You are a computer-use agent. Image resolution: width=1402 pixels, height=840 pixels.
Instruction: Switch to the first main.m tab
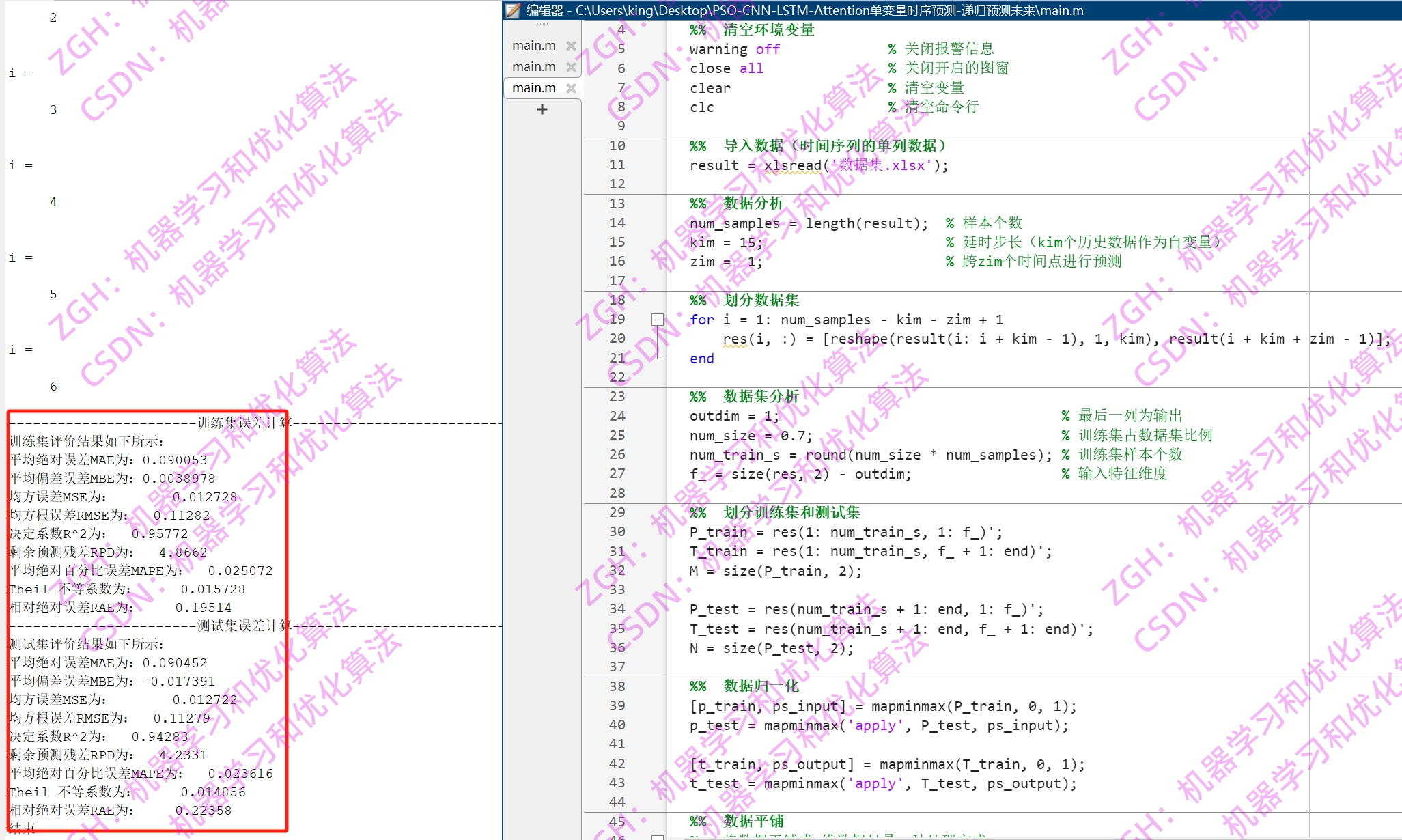tap(533, 45)
